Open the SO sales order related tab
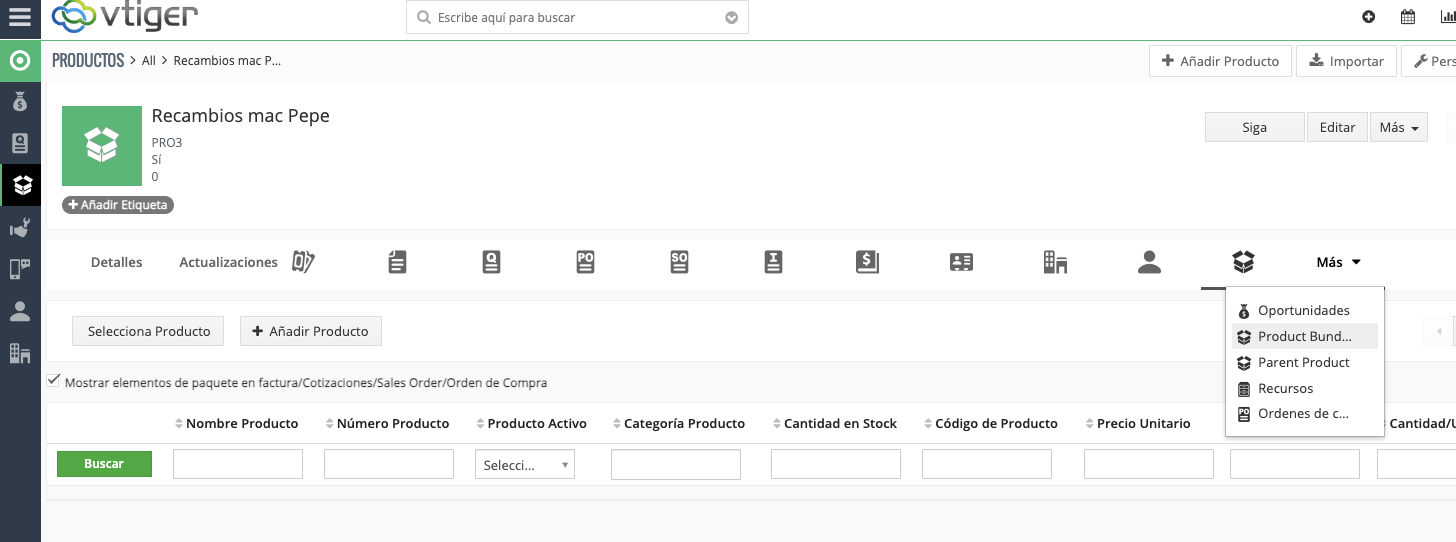Viewport: 1456px width, 542px height. [679, 262]
